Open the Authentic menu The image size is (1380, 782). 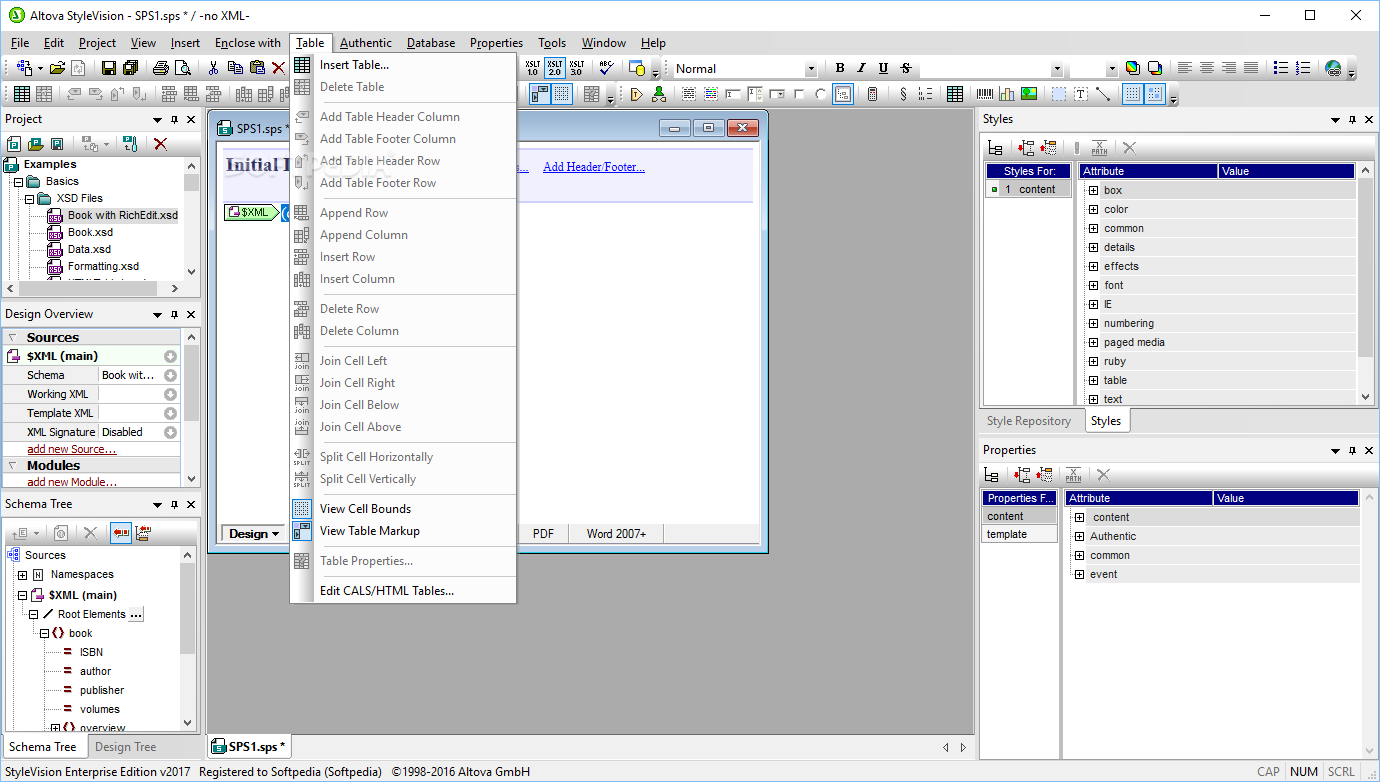[366, 43]
